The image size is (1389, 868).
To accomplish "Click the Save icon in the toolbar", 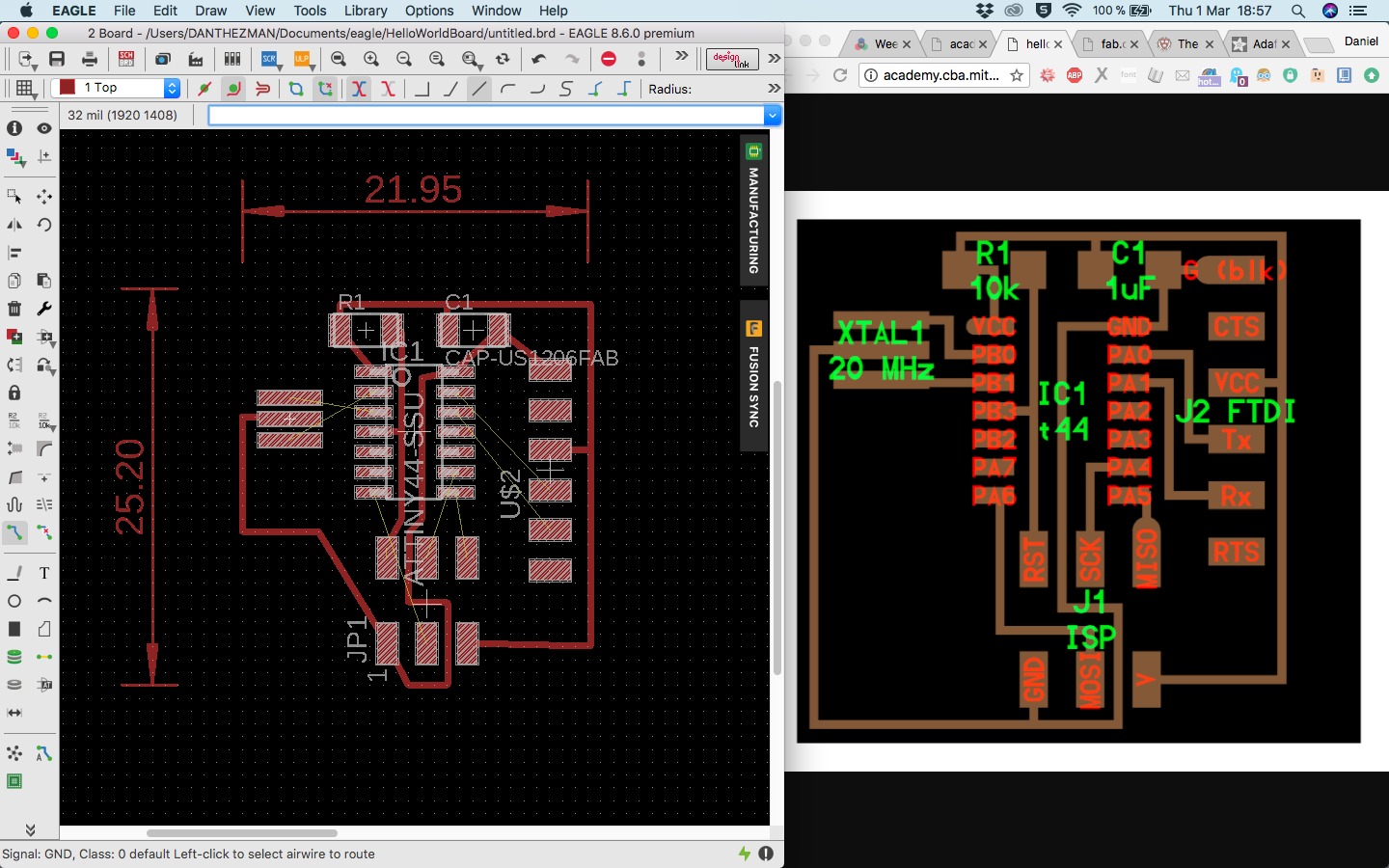I will [57, 59].
